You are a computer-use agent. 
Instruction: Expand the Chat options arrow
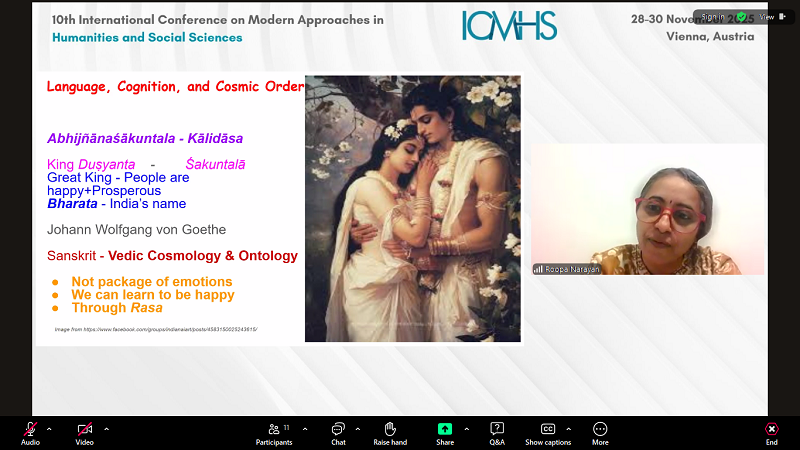point(358,429)
